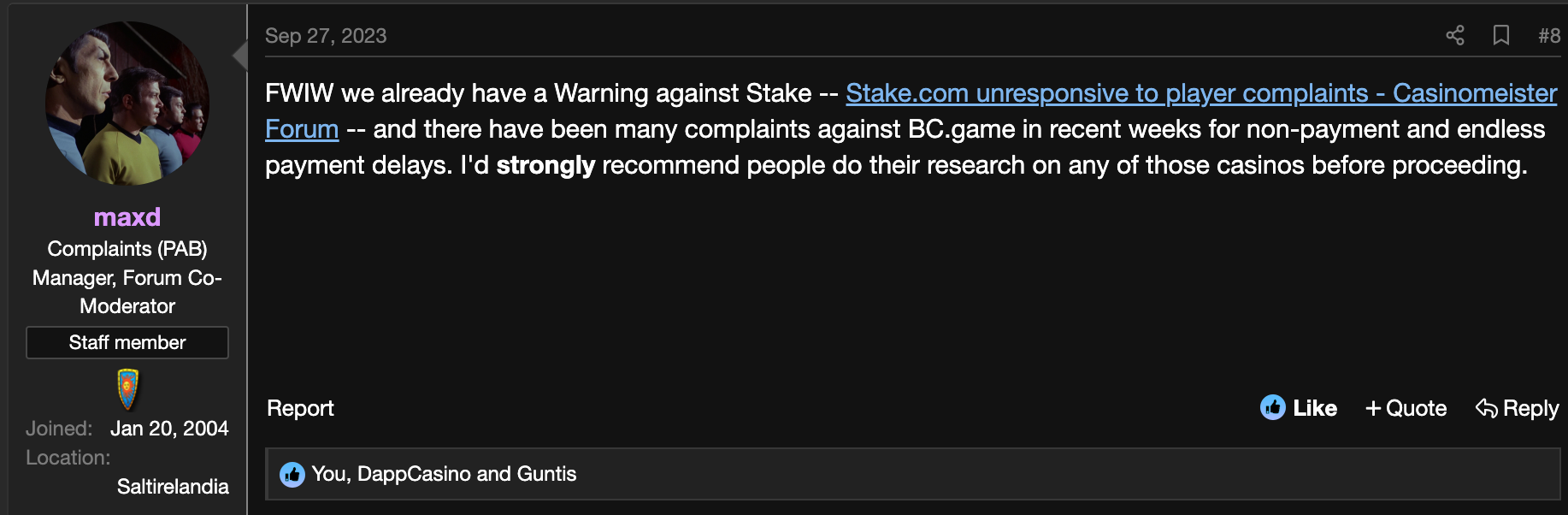The image size is (1568, 515).
Task: Open the #8 post permalink
Action: point(1549,35)
